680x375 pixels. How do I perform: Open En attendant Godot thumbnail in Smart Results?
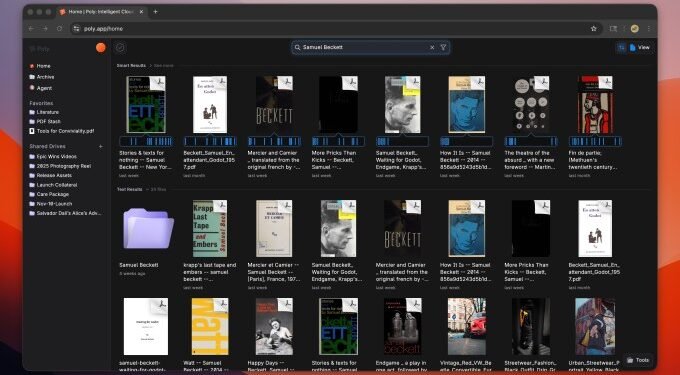click(x=210, y=104)
